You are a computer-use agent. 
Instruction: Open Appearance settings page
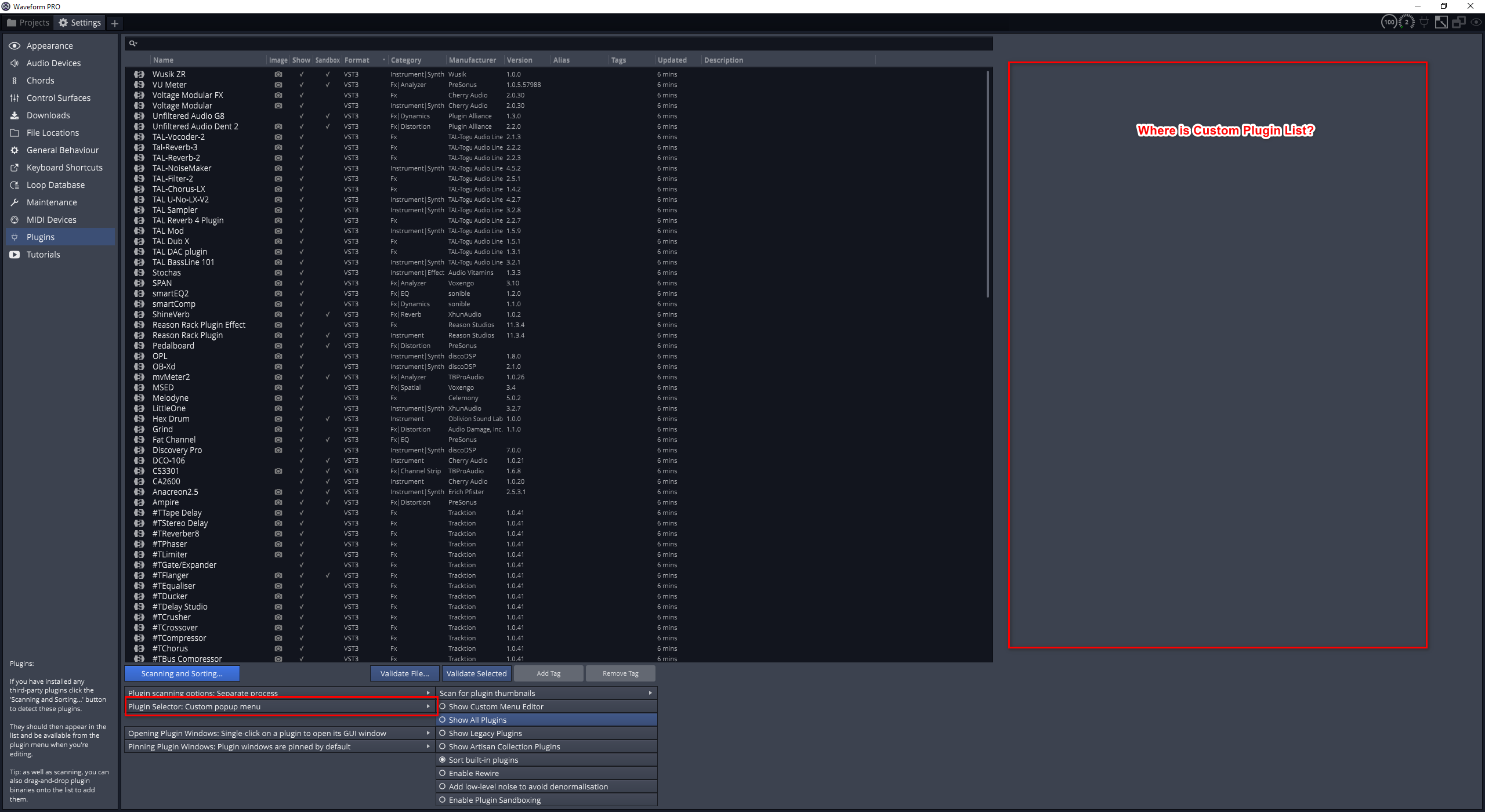[60, 46]
